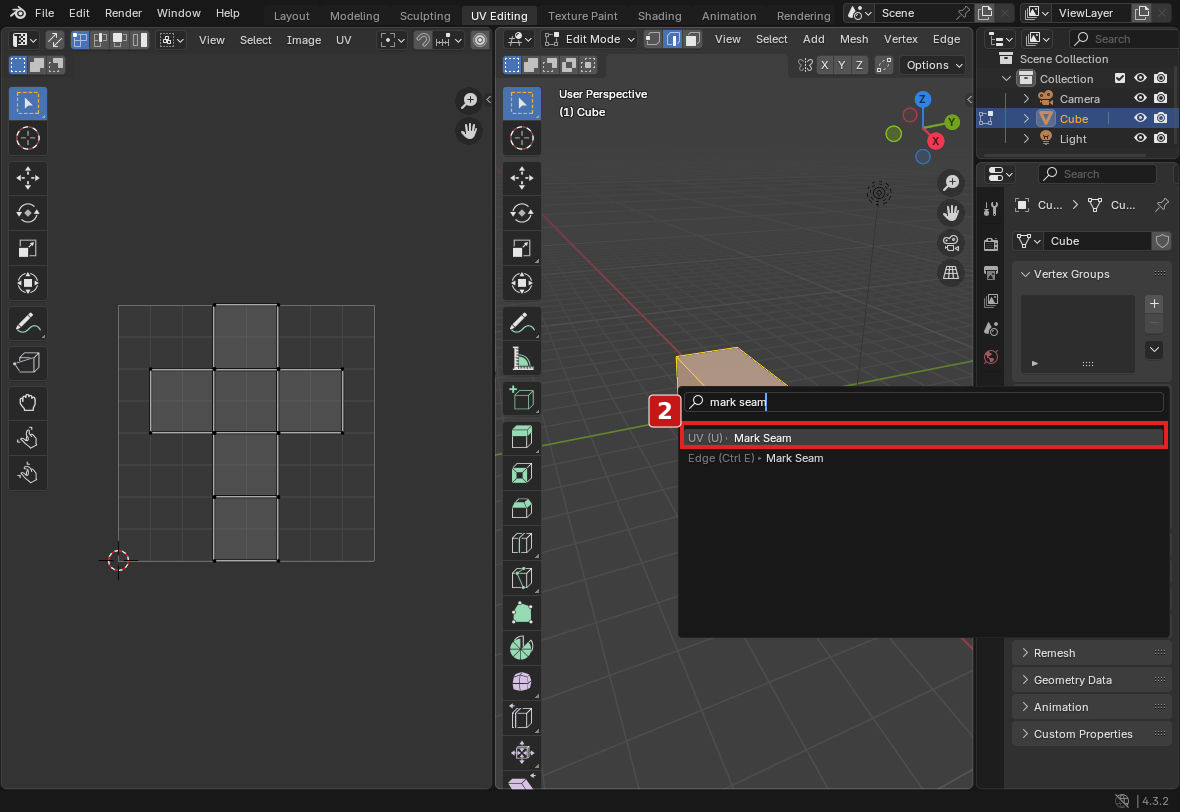Viewport: 1180px width, 812px height.
Task: Switch to the Shading workspace tab
Action: point(659,15)
